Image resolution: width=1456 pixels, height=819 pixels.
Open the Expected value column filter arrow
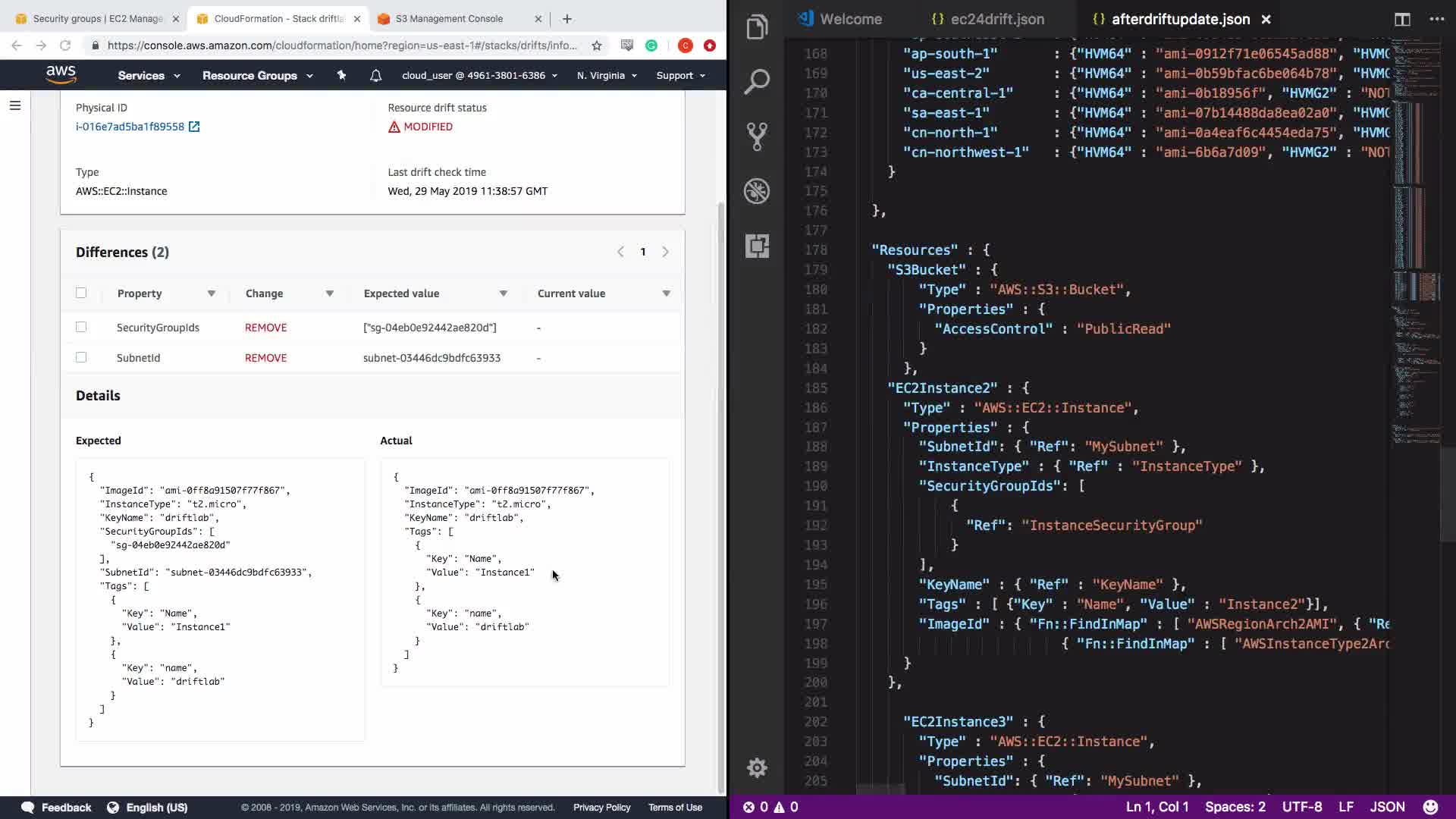[x=503, y=293]
